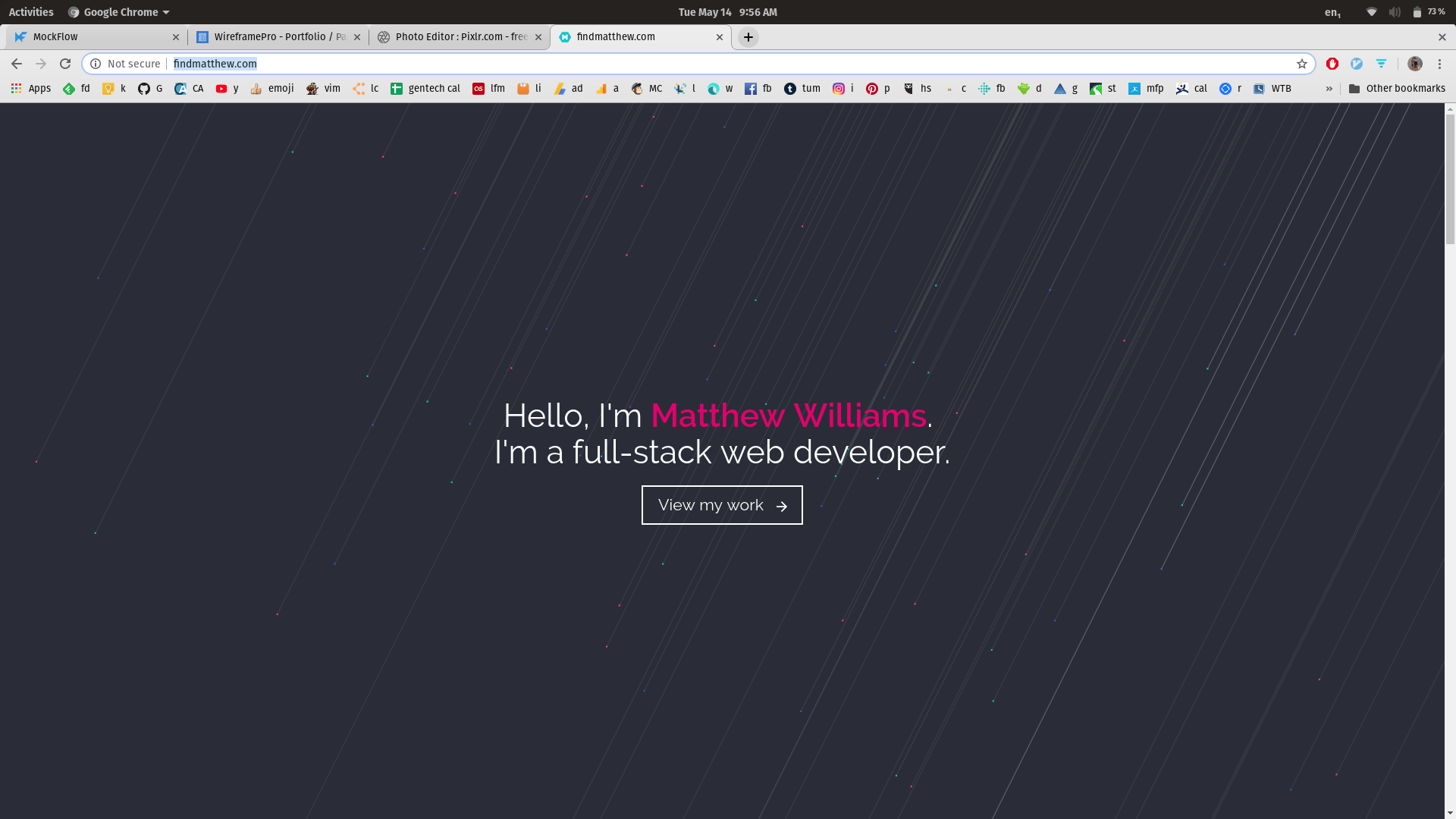Screen dimensions: 1456x819
Task: Click the View my work button
Action: (722, 505)
